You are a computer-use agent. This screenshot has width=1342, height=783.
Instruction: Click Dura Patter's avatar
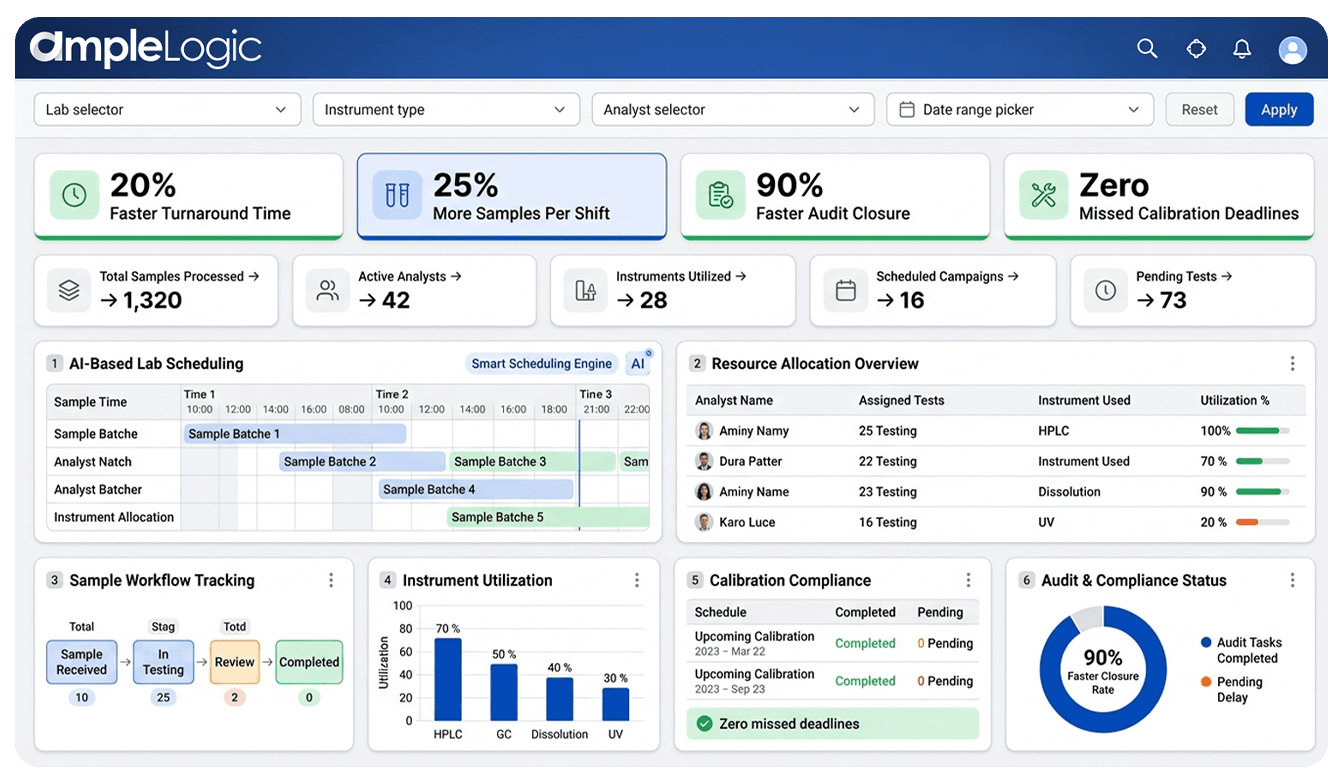tap(704, 461)
